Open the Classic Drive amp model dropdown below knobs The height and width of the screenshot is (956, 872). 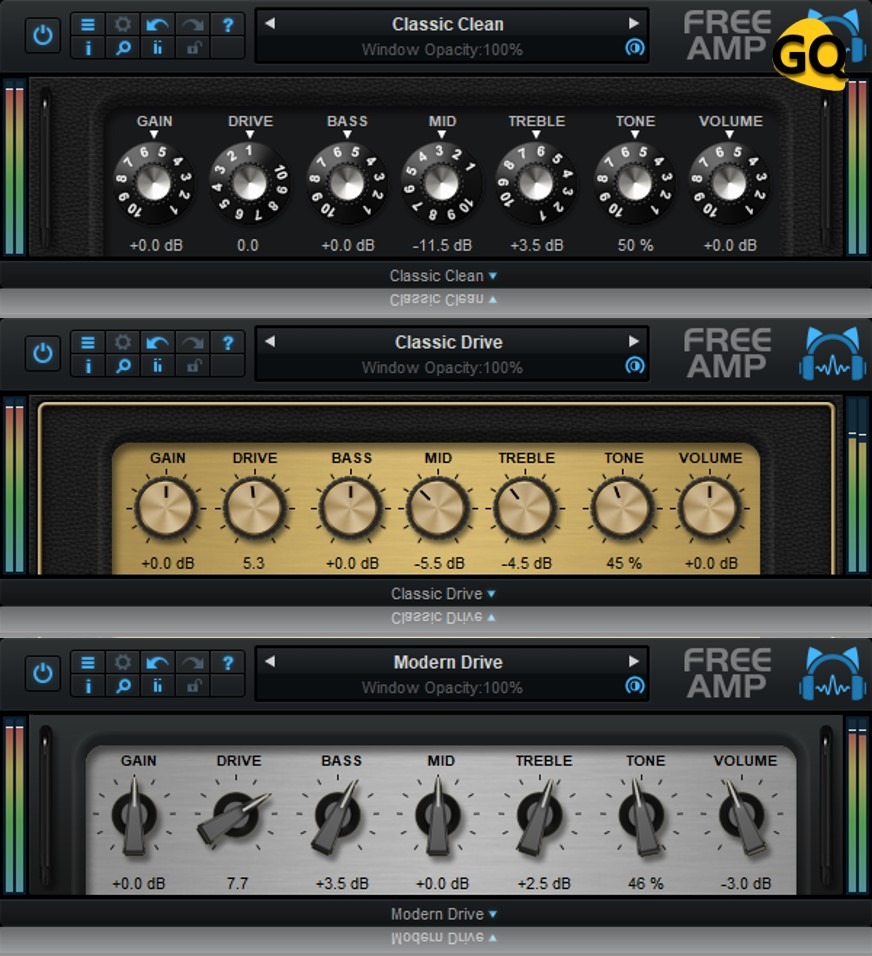(443, 594)
